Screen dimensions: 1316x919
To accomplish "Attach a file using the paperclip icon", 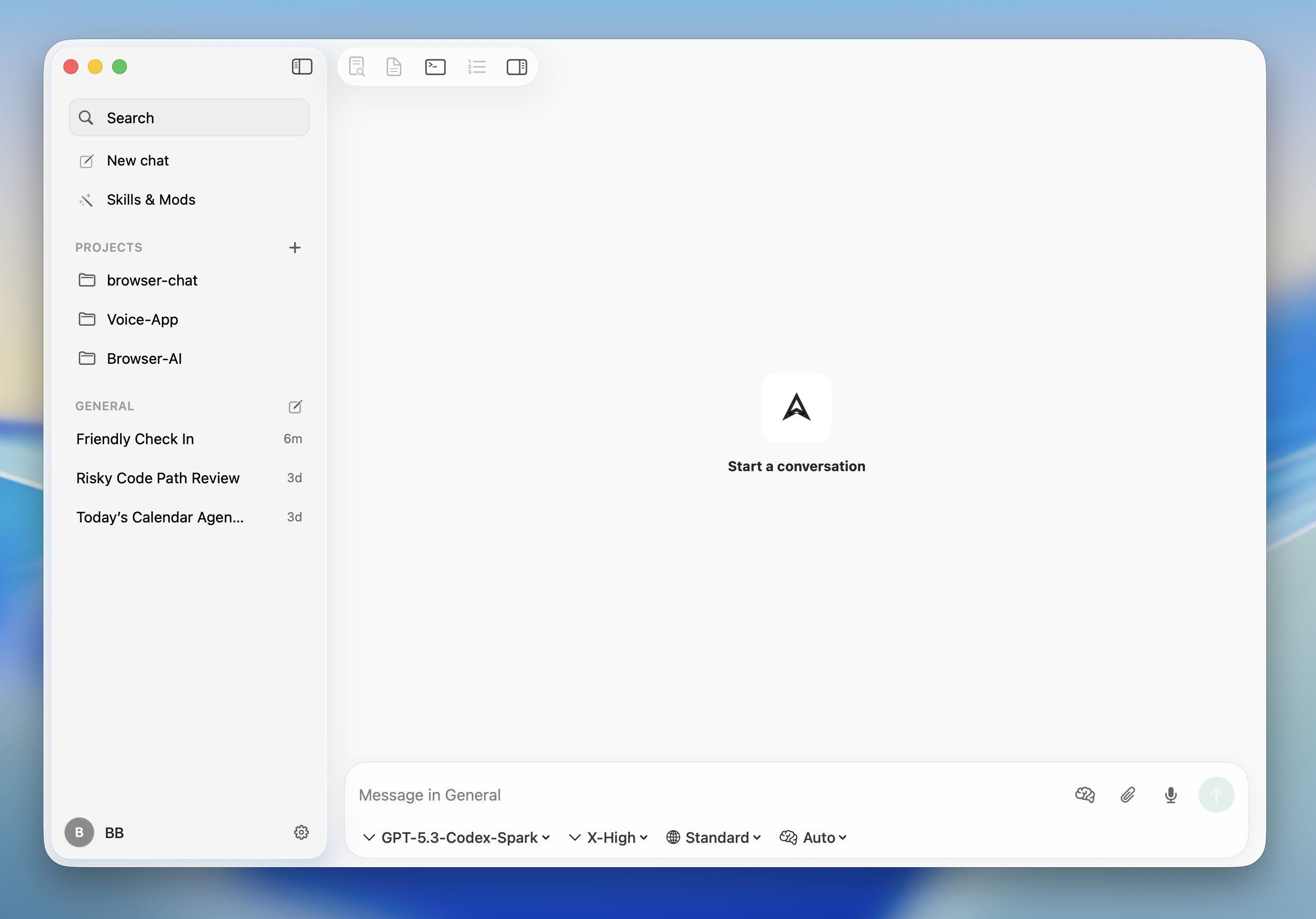I will coord(1127,795).
